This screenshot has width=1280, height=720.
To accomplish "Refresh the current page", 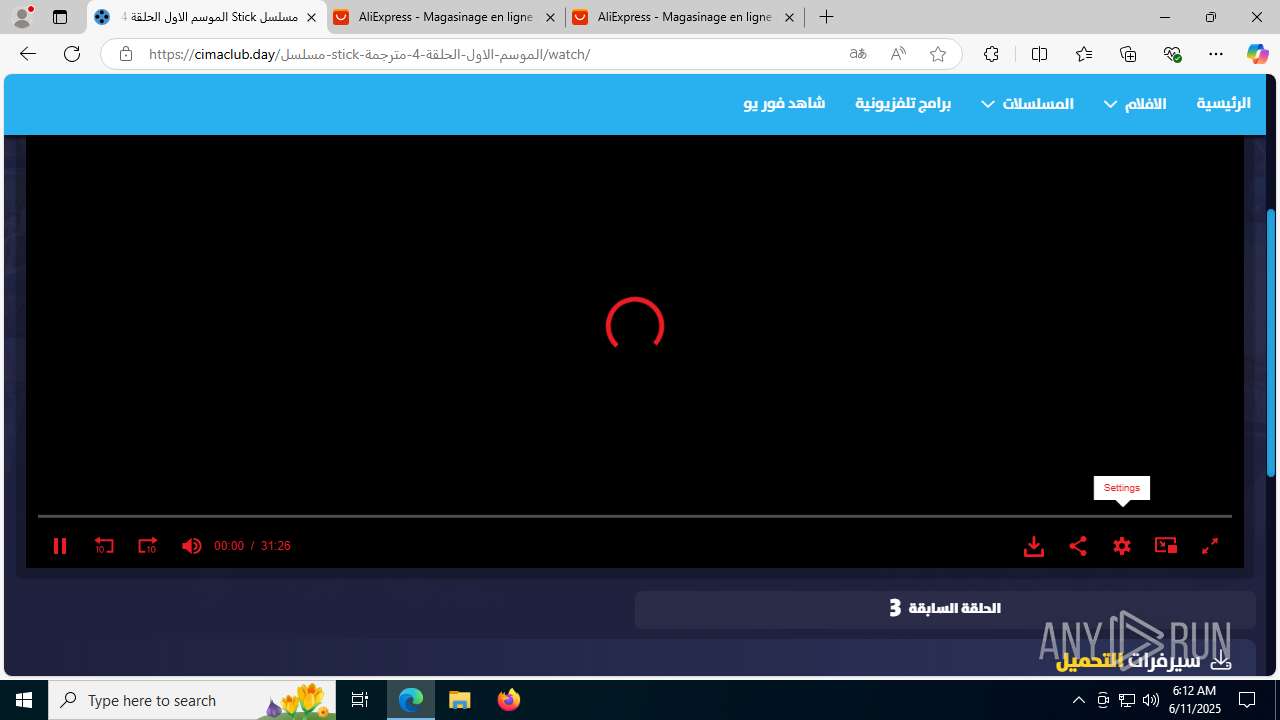I will (72, 54).
